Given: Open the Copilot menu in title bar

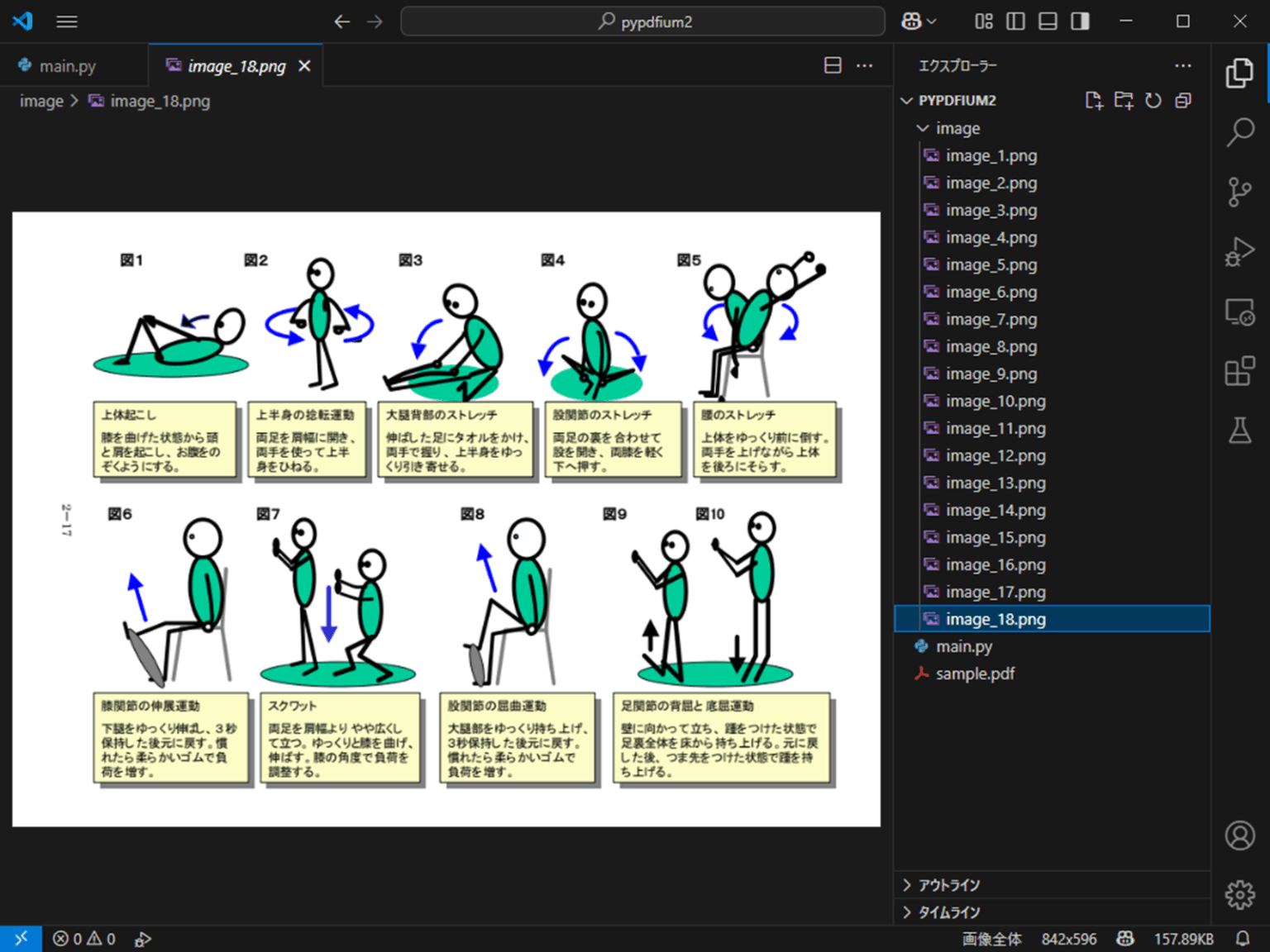Looking at the screenshot, I should (x=918, y=21).
